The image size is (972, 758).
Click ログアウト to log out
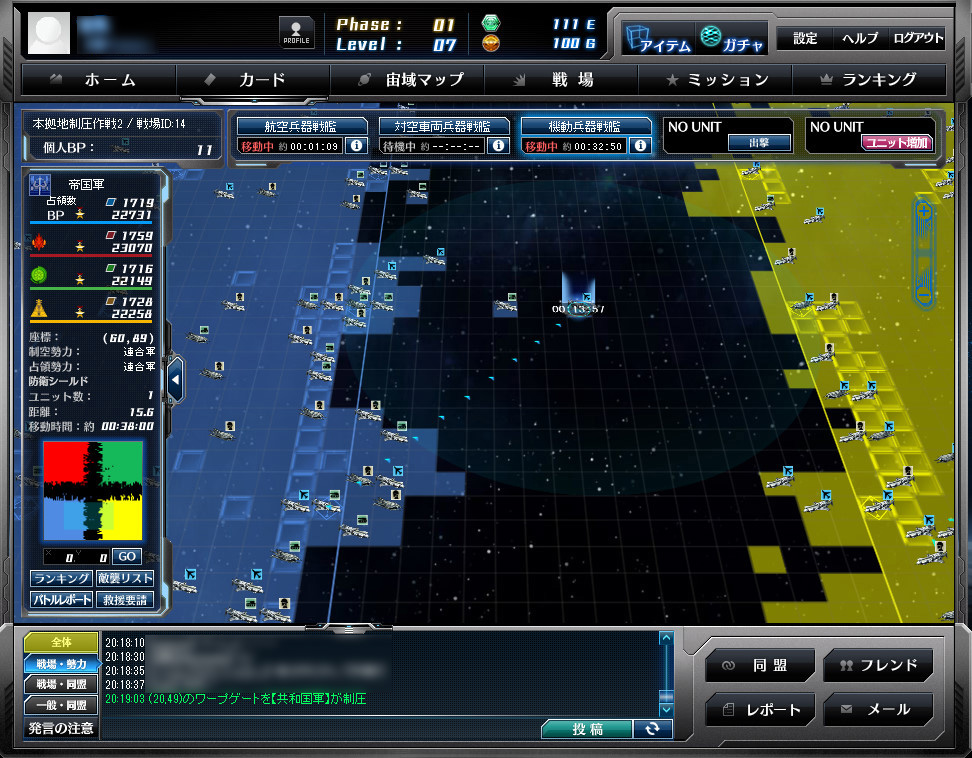click(917, 38)
